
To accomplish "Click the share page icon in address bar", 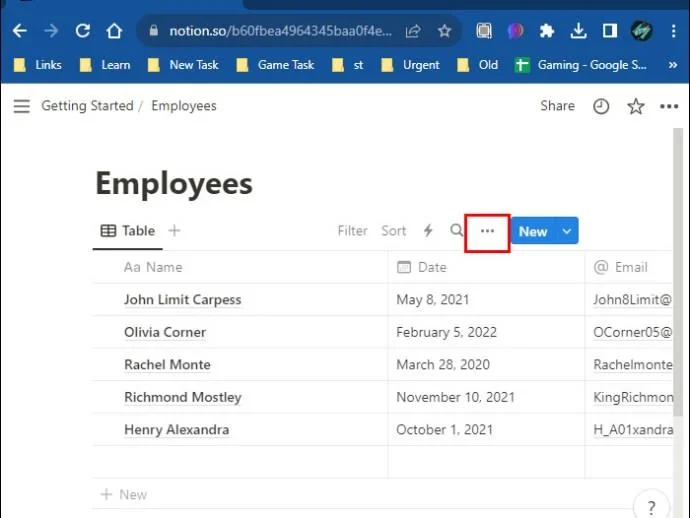I will pyautogui.click(x=413, y=31).
